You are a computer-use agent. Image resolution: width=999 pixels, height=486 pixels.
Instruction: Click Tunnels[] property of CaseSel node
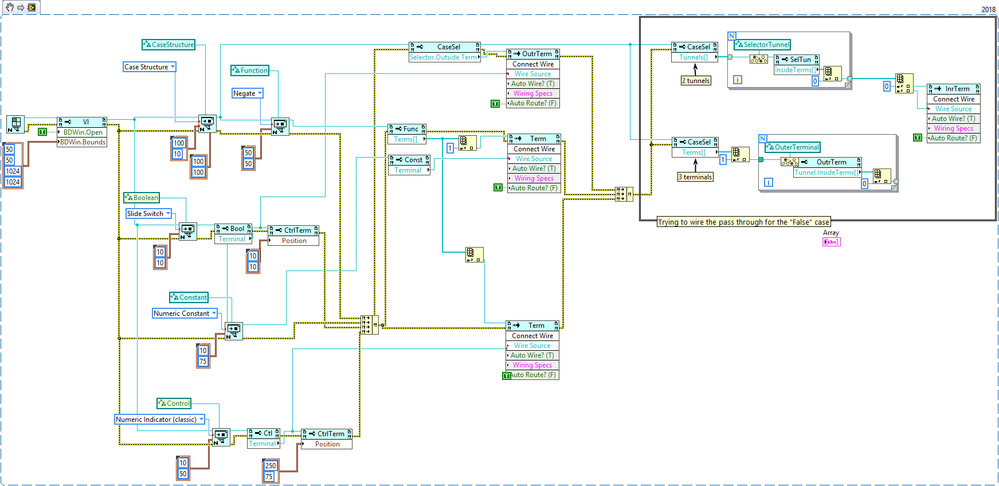(694, 57)
